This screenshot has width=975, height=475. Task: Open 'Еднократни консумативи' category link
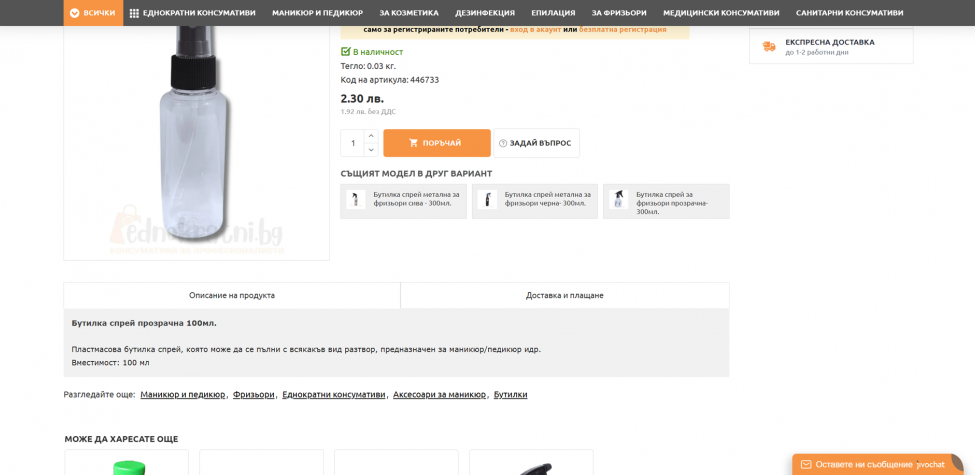click(x=334, y=395)
